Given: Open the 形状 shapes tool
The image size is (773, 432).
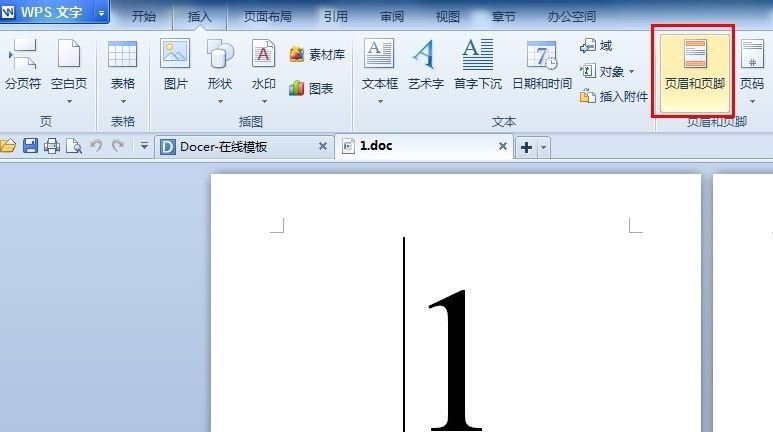Looking at the screenshot, I should (220, 64).
